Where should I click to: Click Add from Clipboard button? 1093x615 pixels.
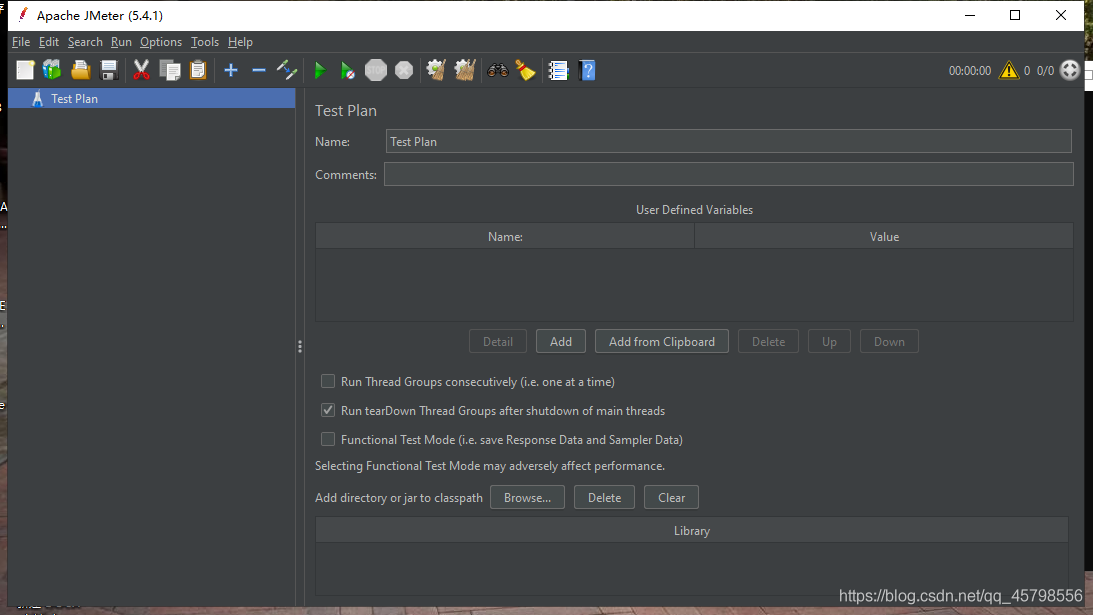[x=662, y=342]
